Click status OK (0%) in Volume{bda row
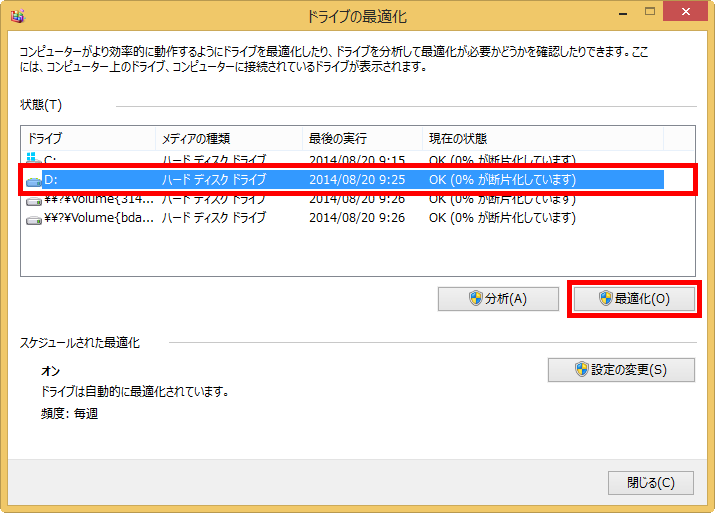Screen dimensions: 715x513 point(502,218)
